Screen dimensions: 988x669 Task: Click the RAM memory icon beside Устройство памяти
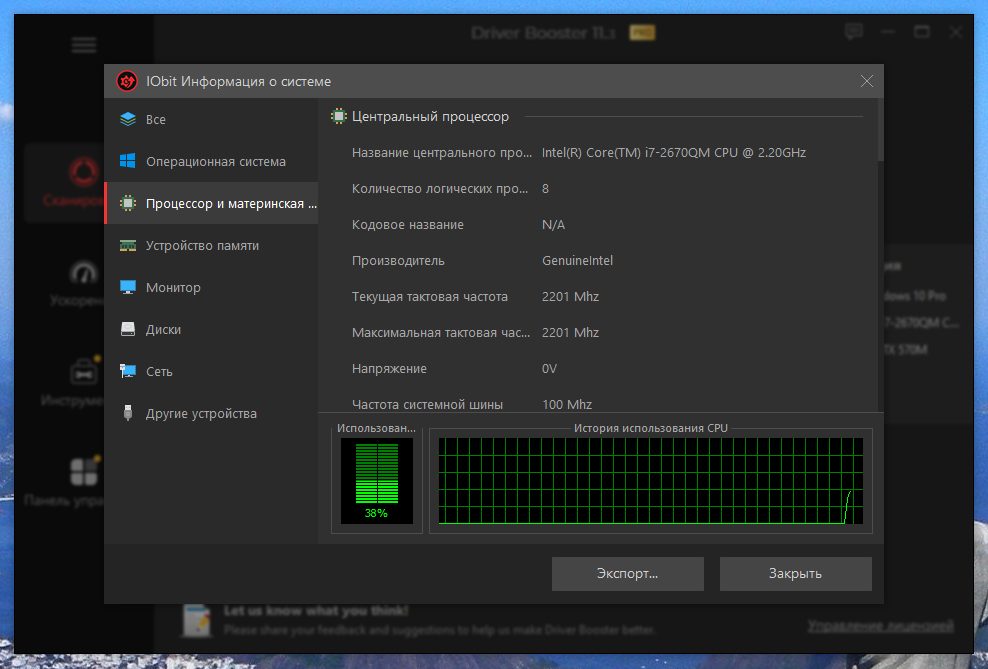tap(128, 246)
